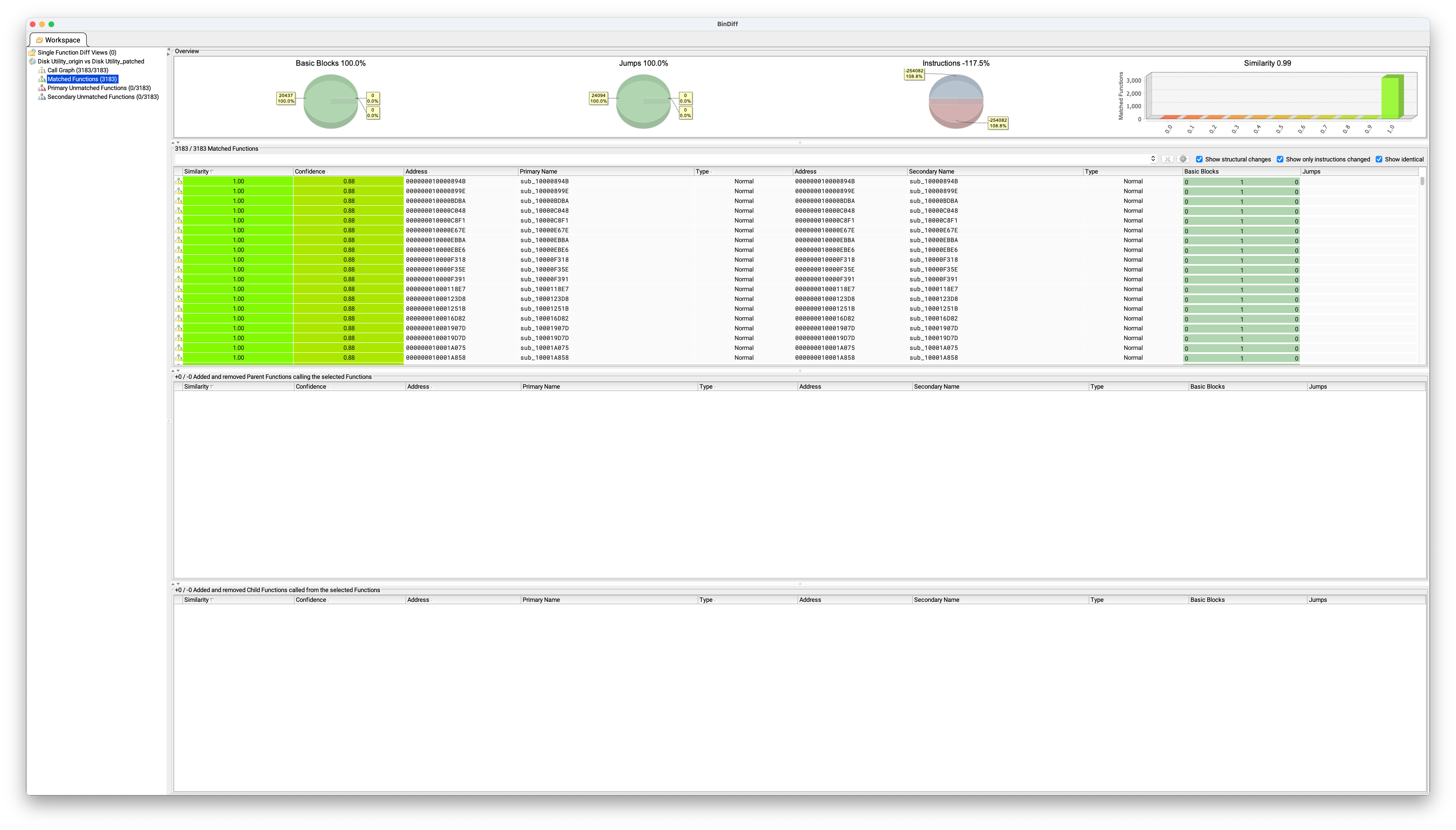Image resolution: width=1456 pixels, height=830 pixels.
Task: Click the row icon for sub_10000F318
Action: (x=179, y=260)
